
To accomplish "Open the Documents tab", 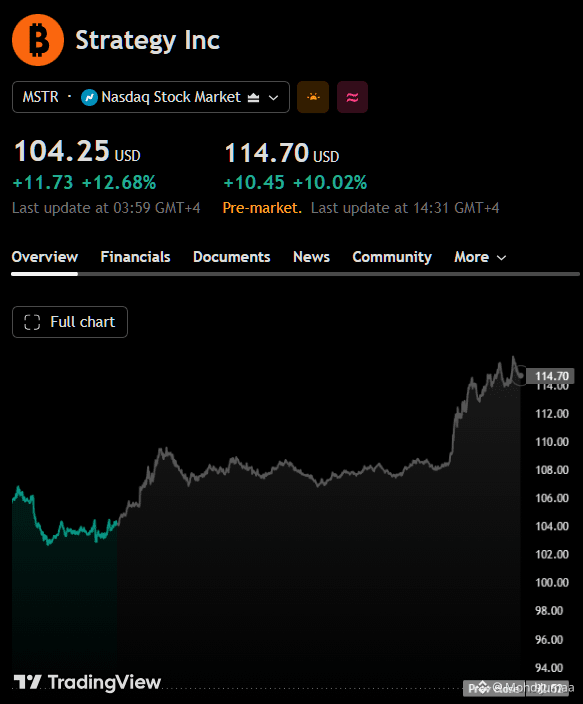I will [232, 257].
